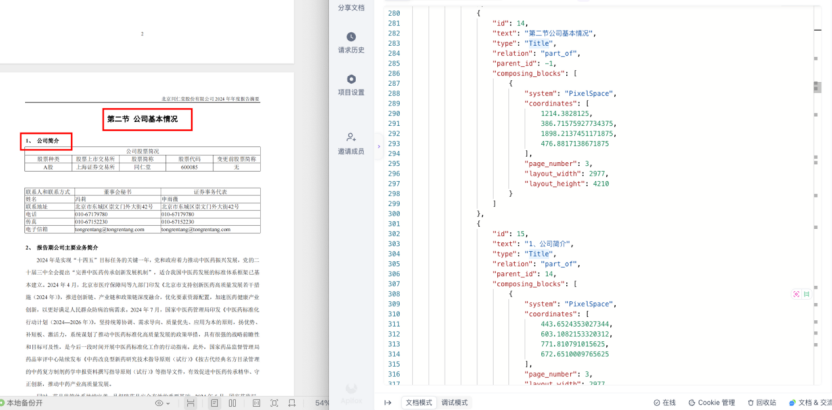Click the JSON viewer vertical scrollbar thumb
The image size is (832, 410).
pyautogui.click(x=818, y=87)
